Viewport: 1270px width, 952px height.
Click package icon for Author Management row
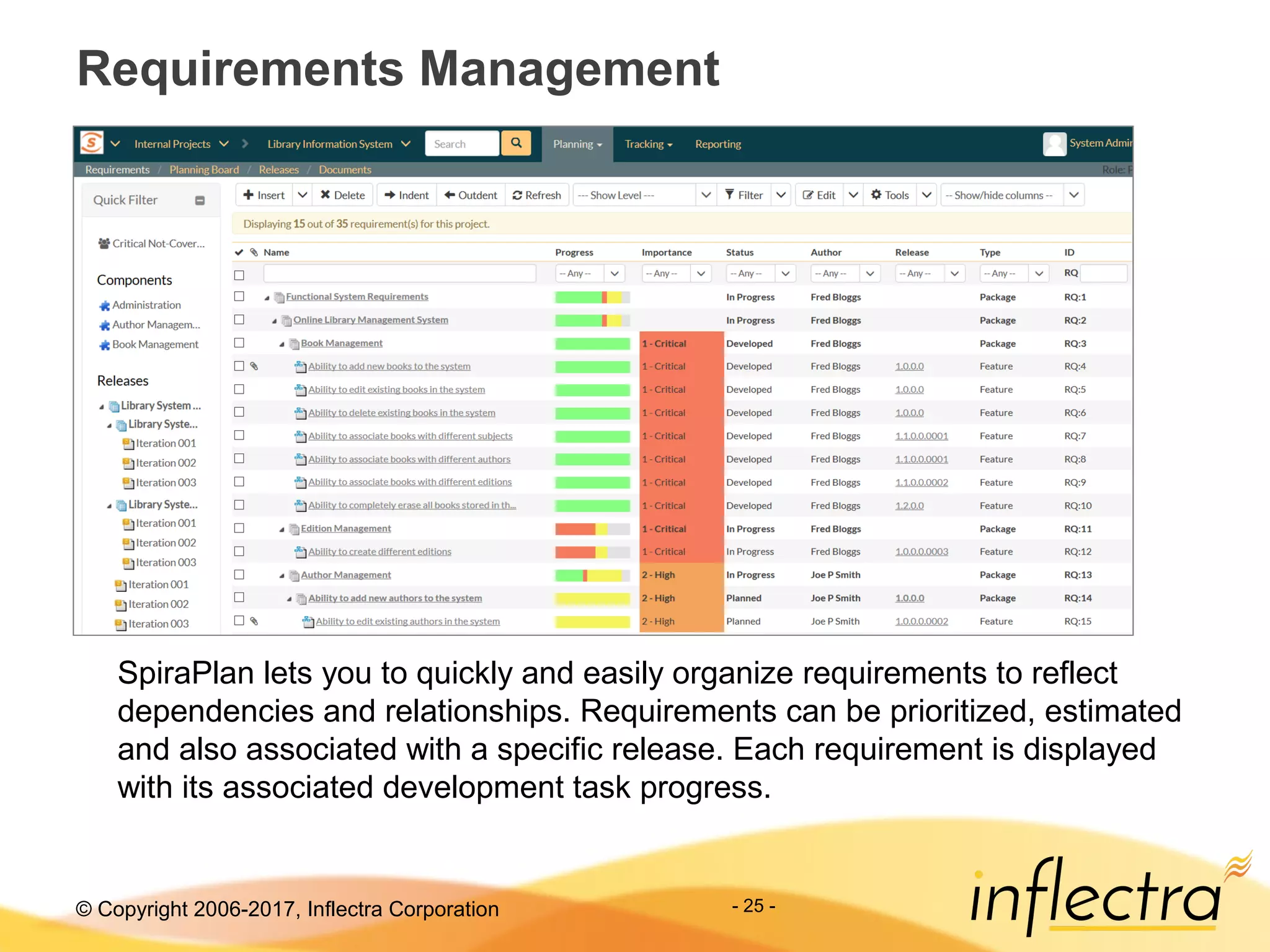tap(294, 576)
